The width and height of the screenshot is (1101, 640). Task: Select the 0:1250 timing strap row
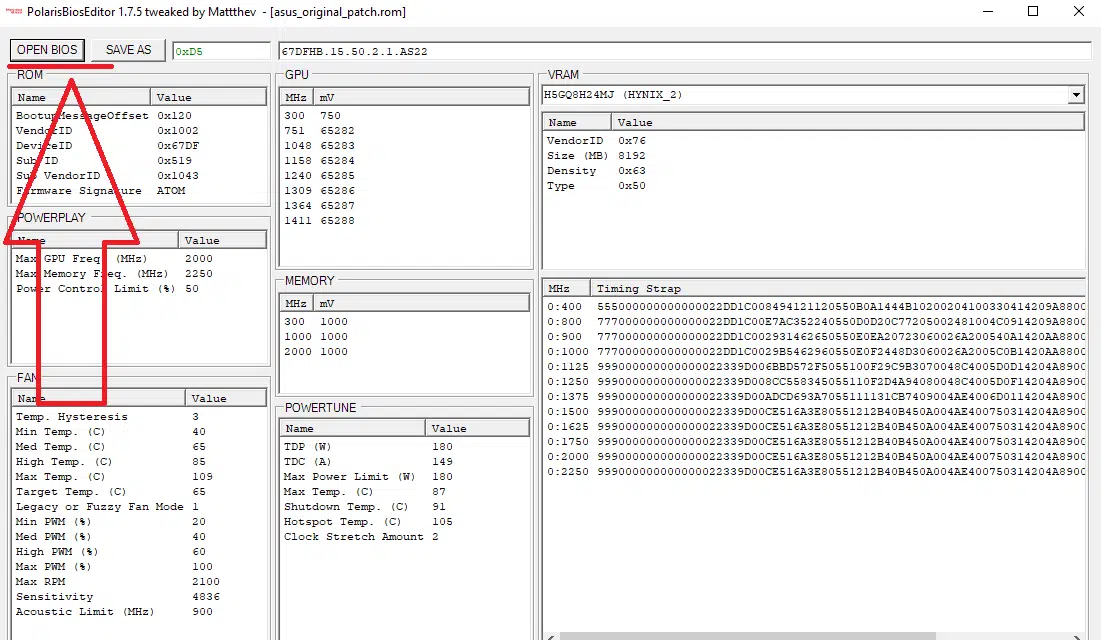[815, 381]
